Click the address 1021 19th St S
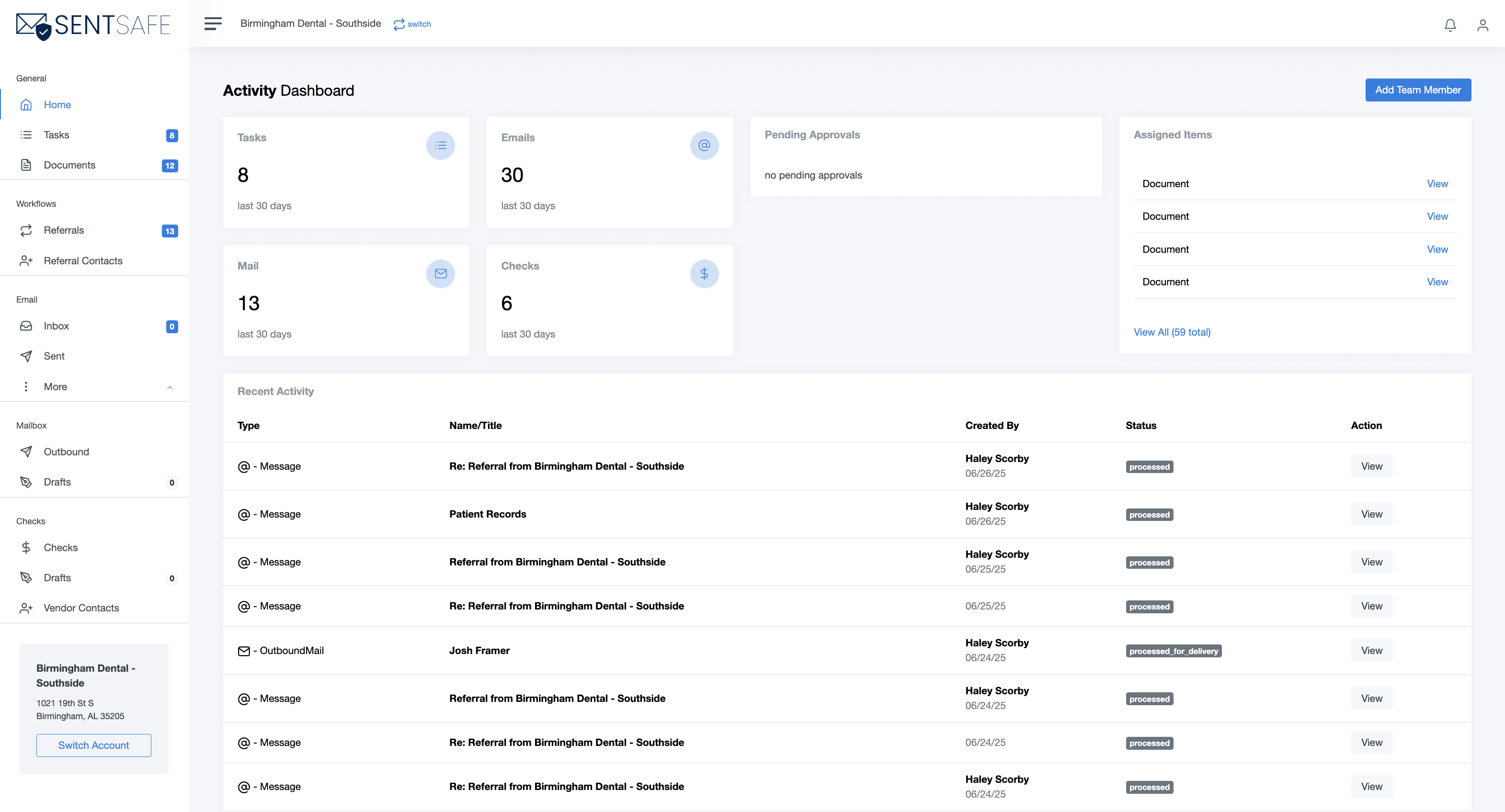1505x812 pixels. (65, 703)
